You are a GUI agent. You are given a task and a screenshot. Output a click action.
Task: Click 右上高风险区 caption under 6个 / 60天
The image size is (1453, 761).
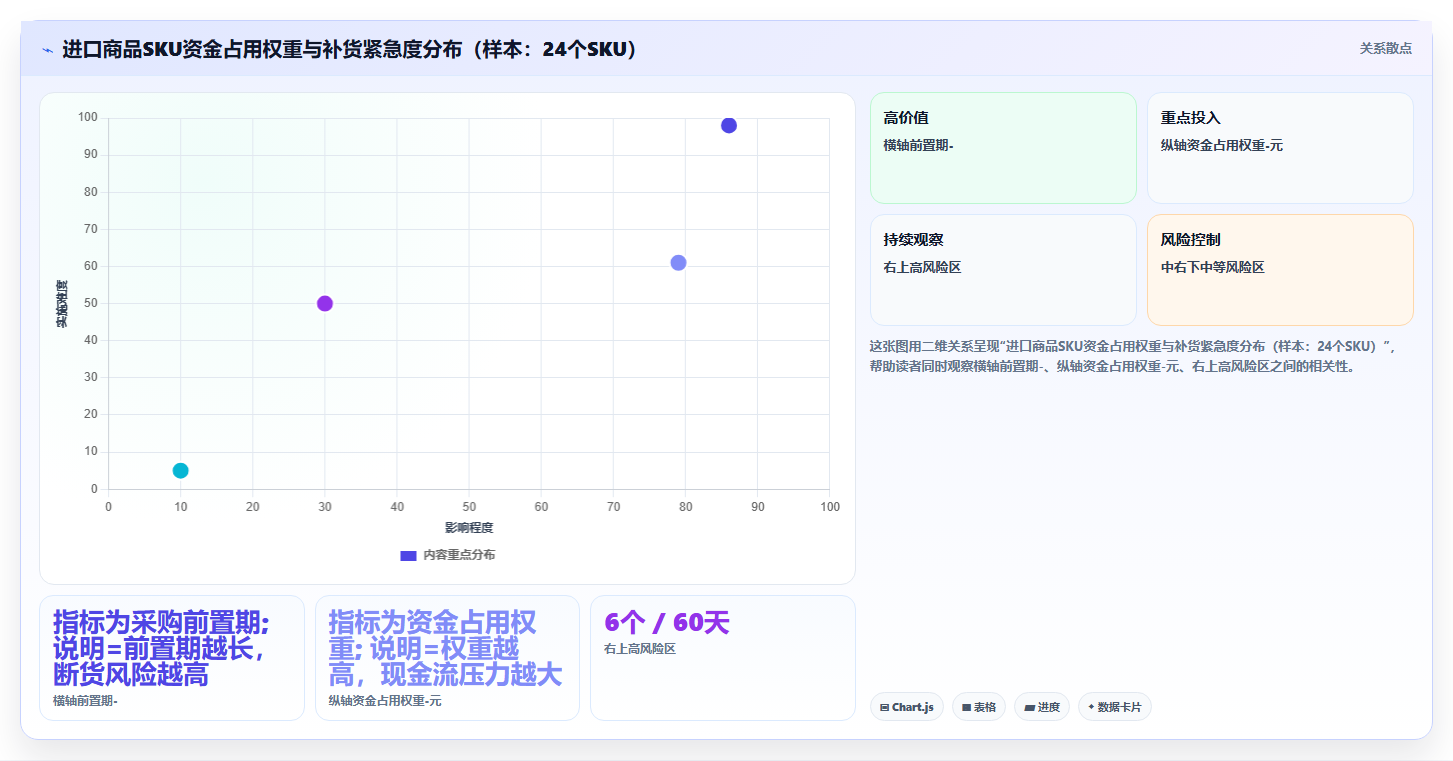coord(640,649)
